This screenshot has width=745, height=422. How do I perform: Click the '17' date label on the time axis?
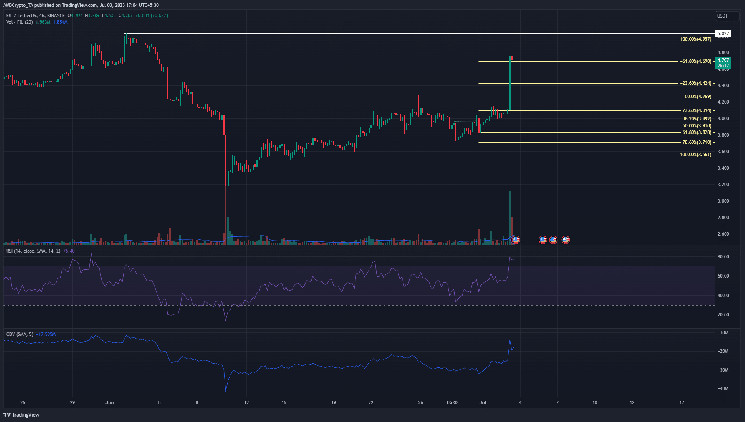click(x=681, y=403)
